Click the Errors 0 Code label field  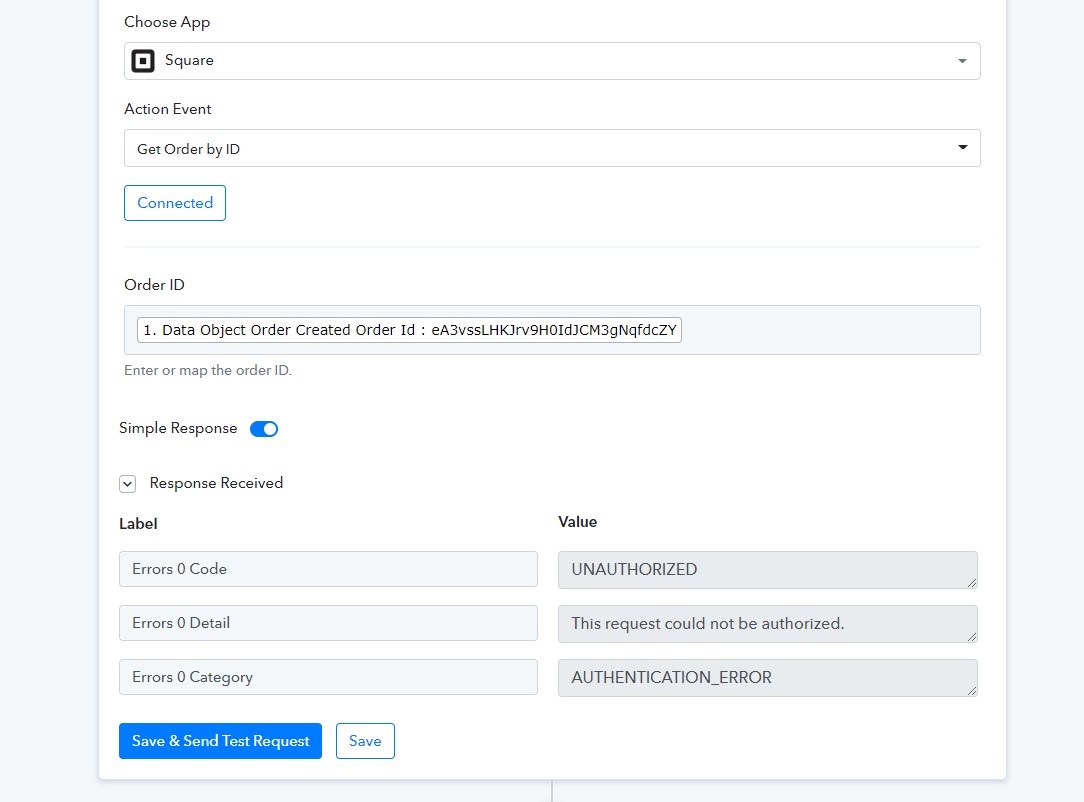(x=328, y=569)
